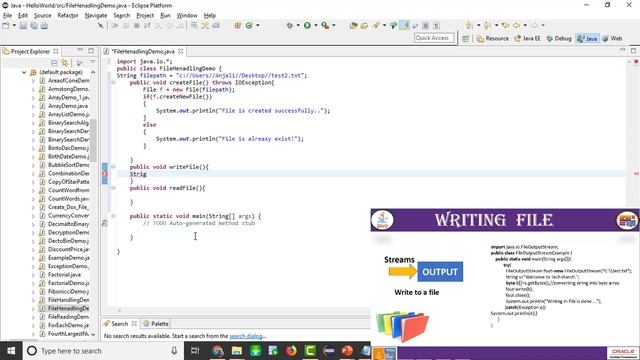
Task: Switch to the Web perspective
Action: 612,38
